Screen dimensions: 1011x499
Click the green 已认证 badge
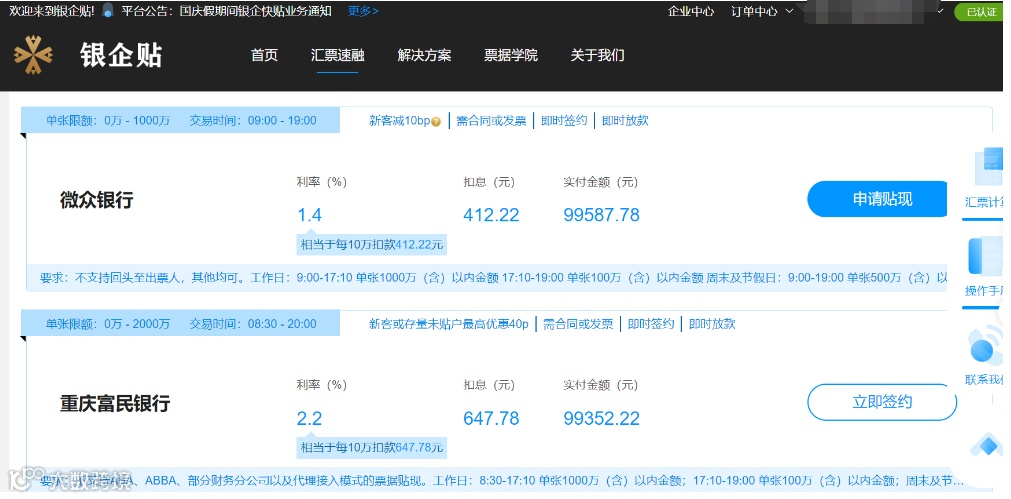981,12
